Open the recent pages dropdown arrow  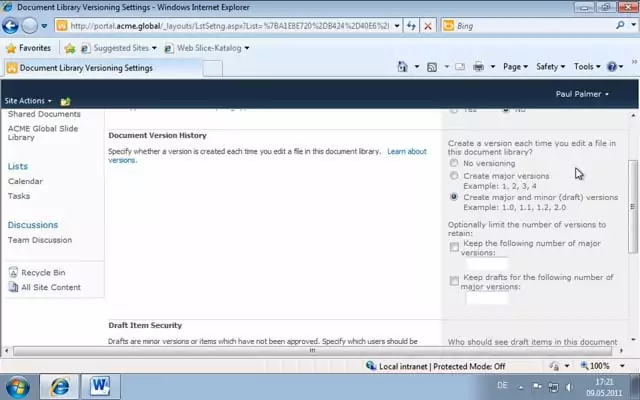pyautogui.click(x=44, y=26)
